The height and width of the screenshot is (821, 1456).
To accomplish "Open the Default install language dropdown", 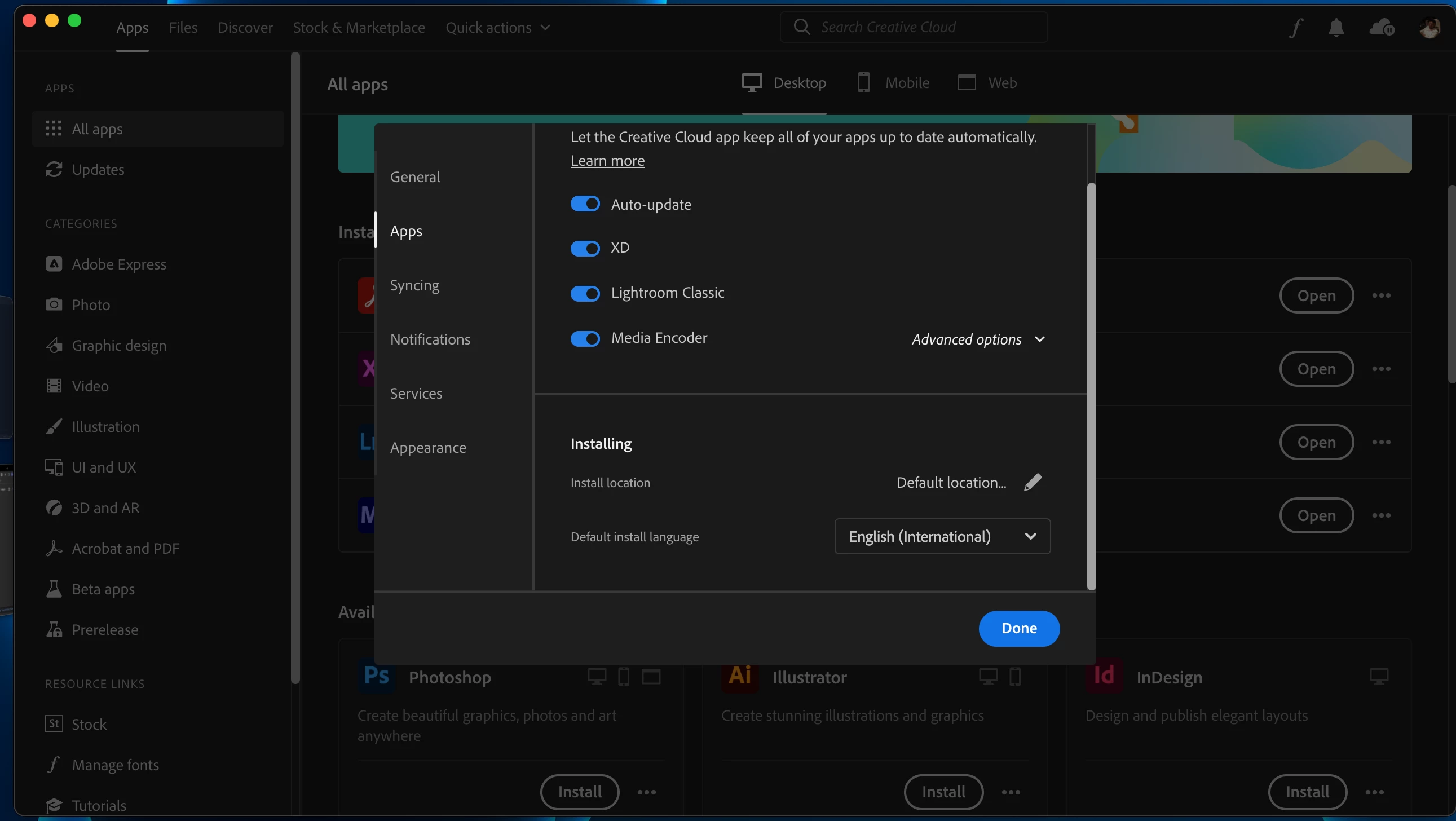I will pyautogui.click(x=942, y=536).
